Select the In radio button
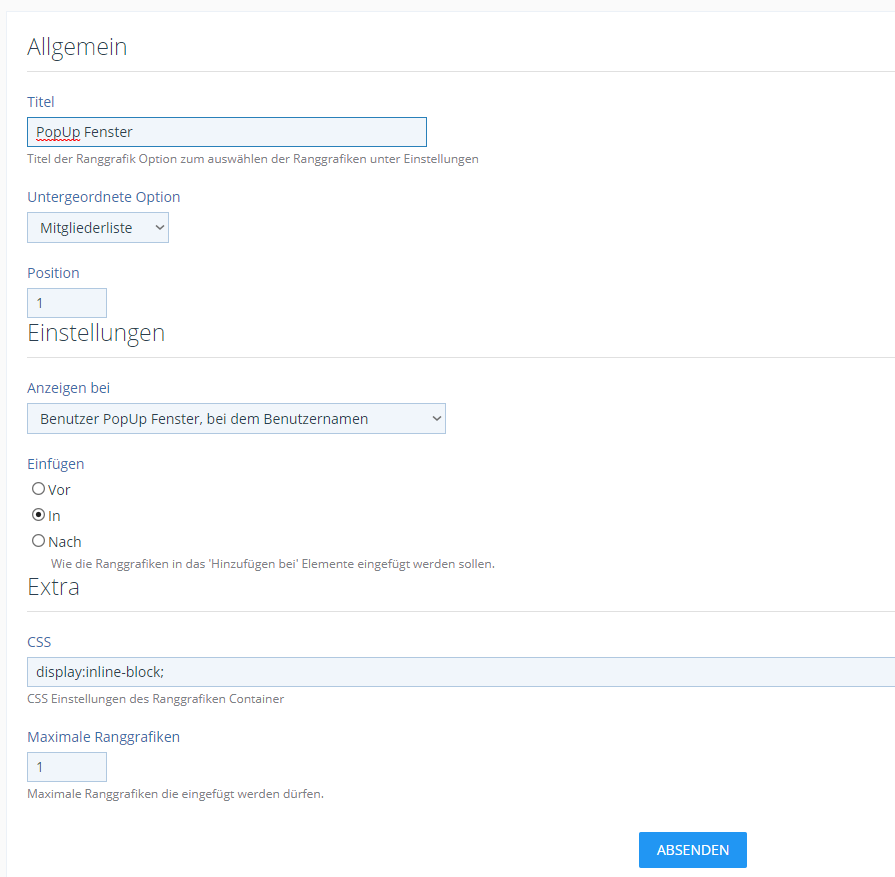The width and height of the screenshot is (895, 877). pos(39,516)
